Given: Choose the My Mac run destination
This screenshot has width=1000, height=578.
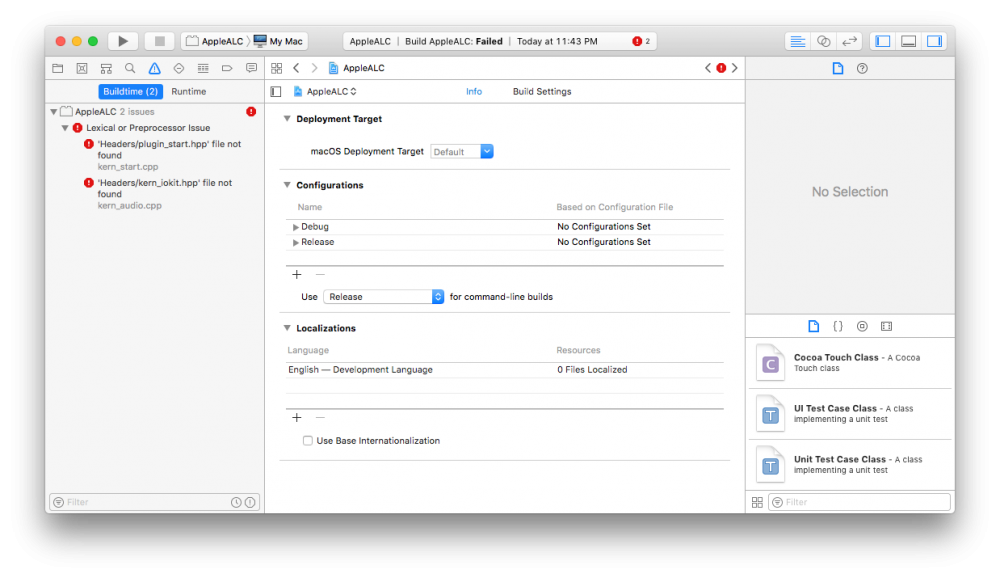Looking at the screenshot, I should 279,41.
